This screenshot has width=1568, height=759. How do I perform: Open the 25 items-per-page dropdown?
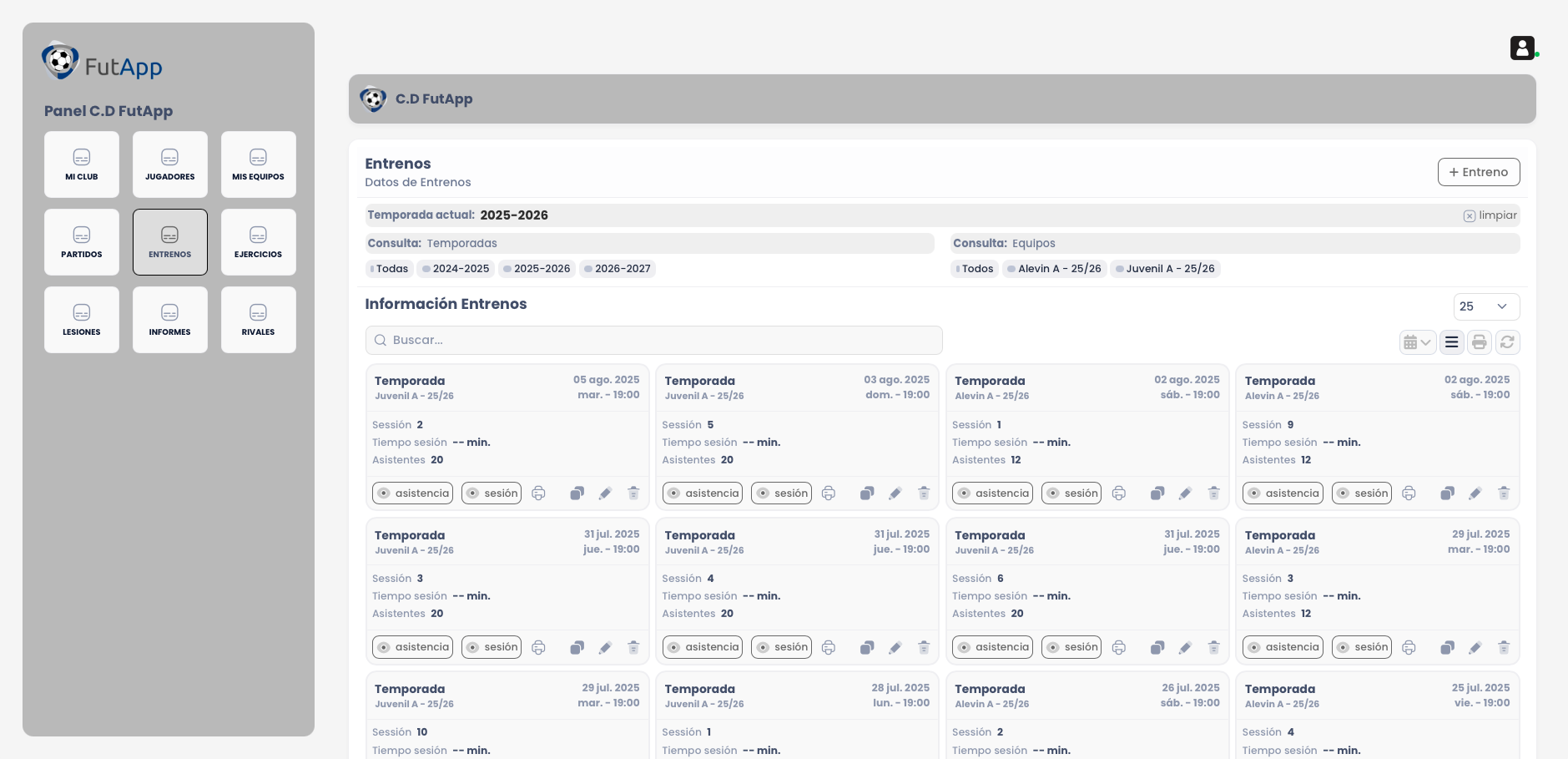click(x=1486, y=306)
